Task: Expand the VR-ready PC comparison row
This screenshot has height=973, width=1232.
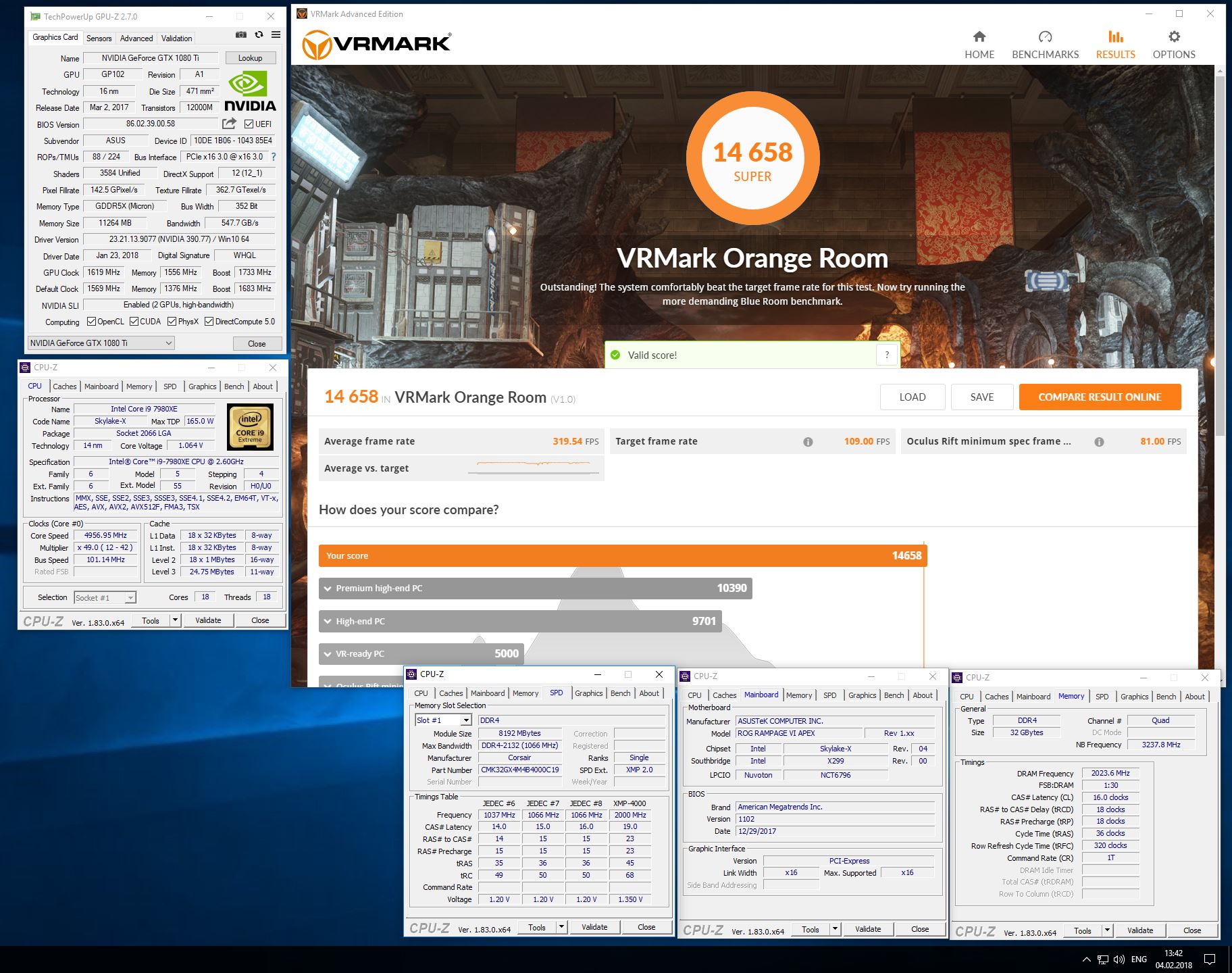Action: click(421, 653)
